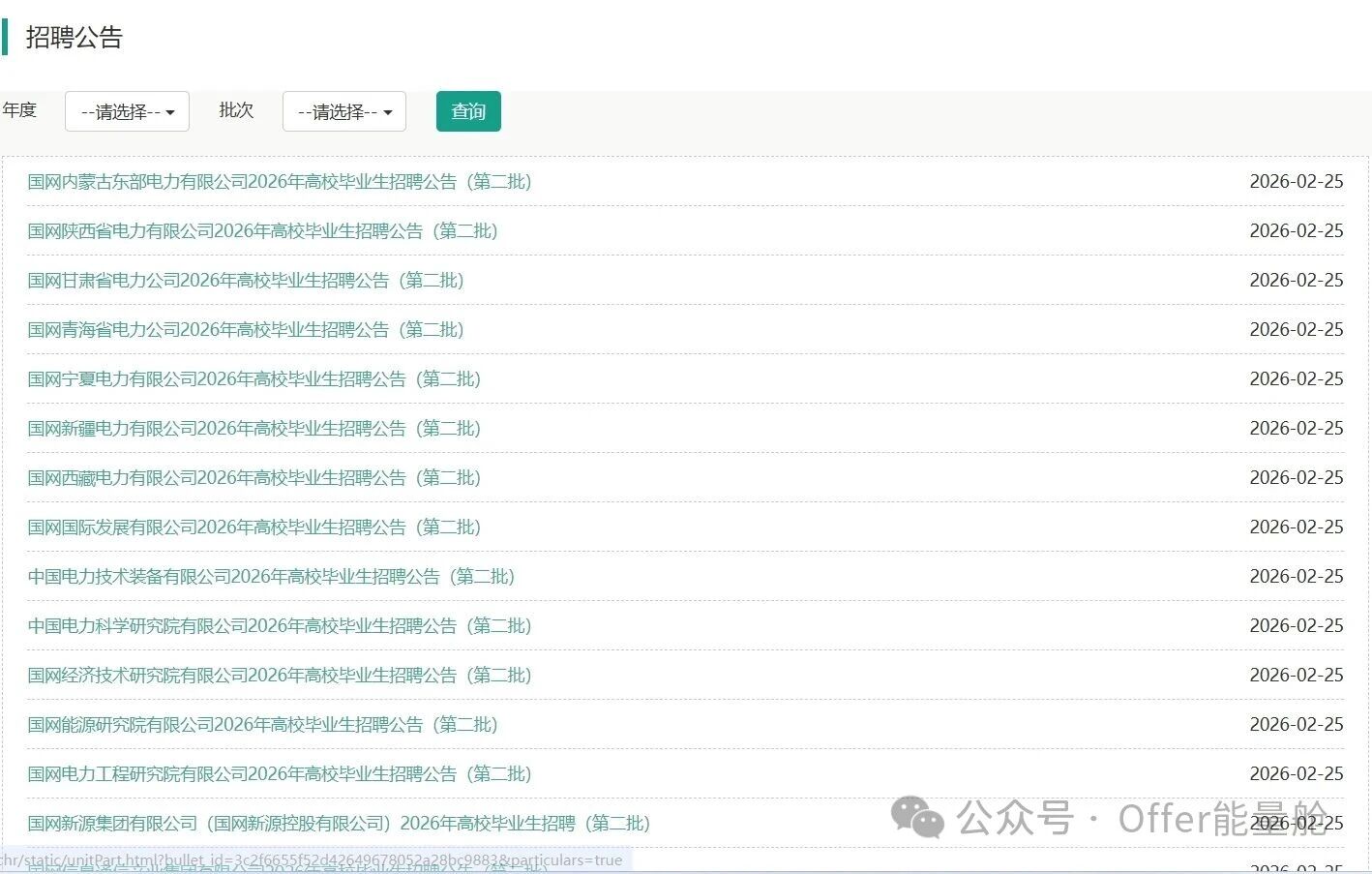This screenshot has height=874, width=1372.
Task: Open 国网陕西省电力有限公司 recruitment announcement
Action: pyautogui.click(x=262, y=231)
